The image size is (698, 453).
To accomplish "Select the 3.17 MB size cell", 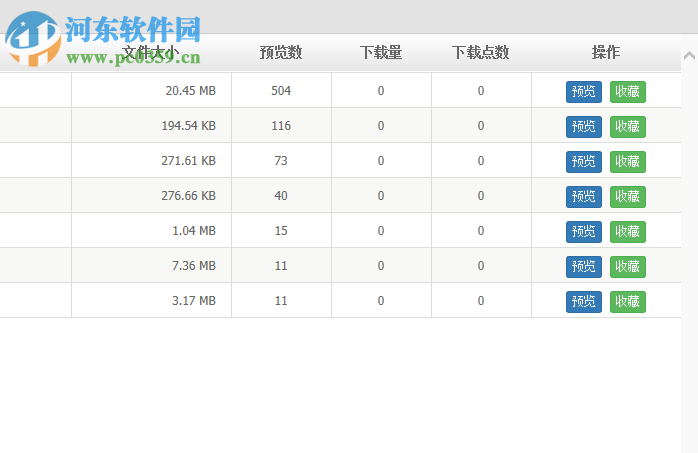I will point(151,300).
